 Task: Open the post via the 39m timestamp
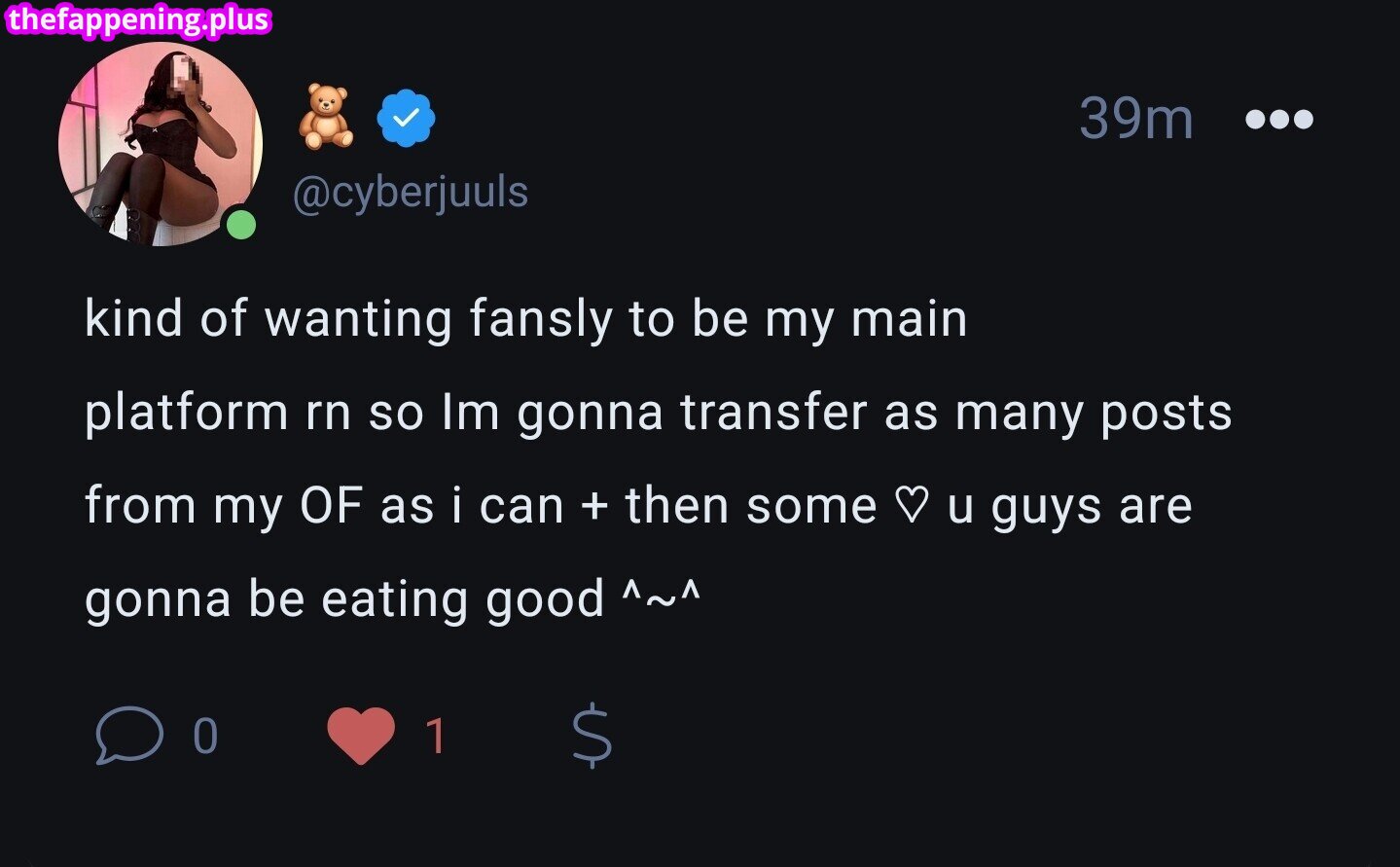point(1136,118)
